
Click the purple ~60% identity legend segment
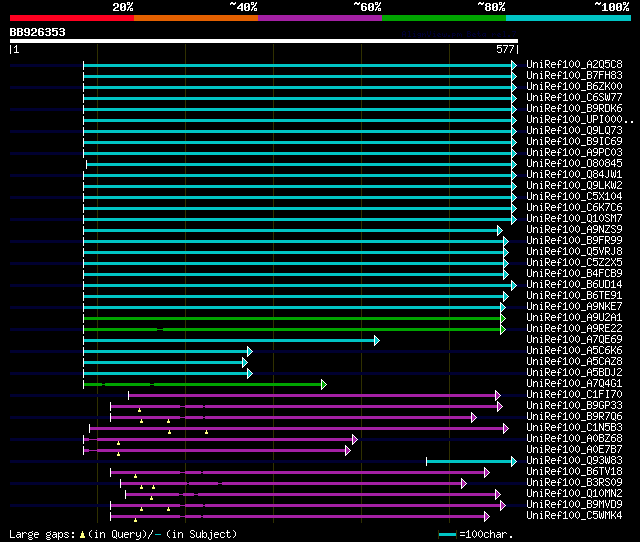(x=320, y=18)
